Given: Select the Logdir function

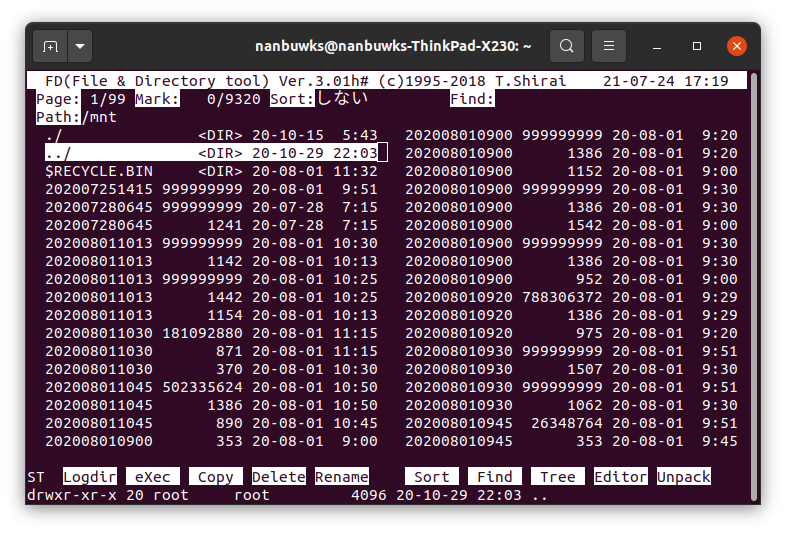Looking at the screenshot, I should click(x=90, y=476).
